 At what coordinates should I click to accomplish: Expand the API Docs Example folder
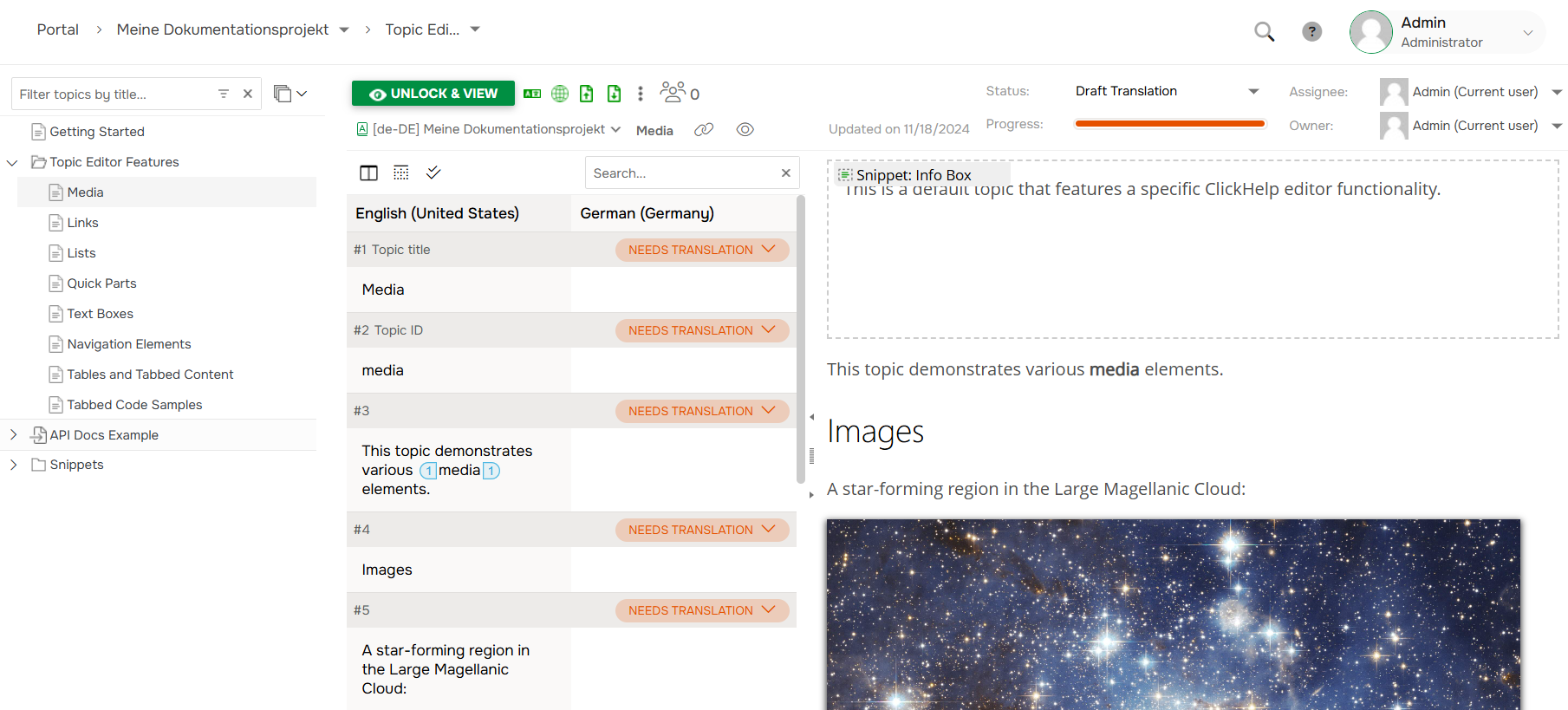13,435
